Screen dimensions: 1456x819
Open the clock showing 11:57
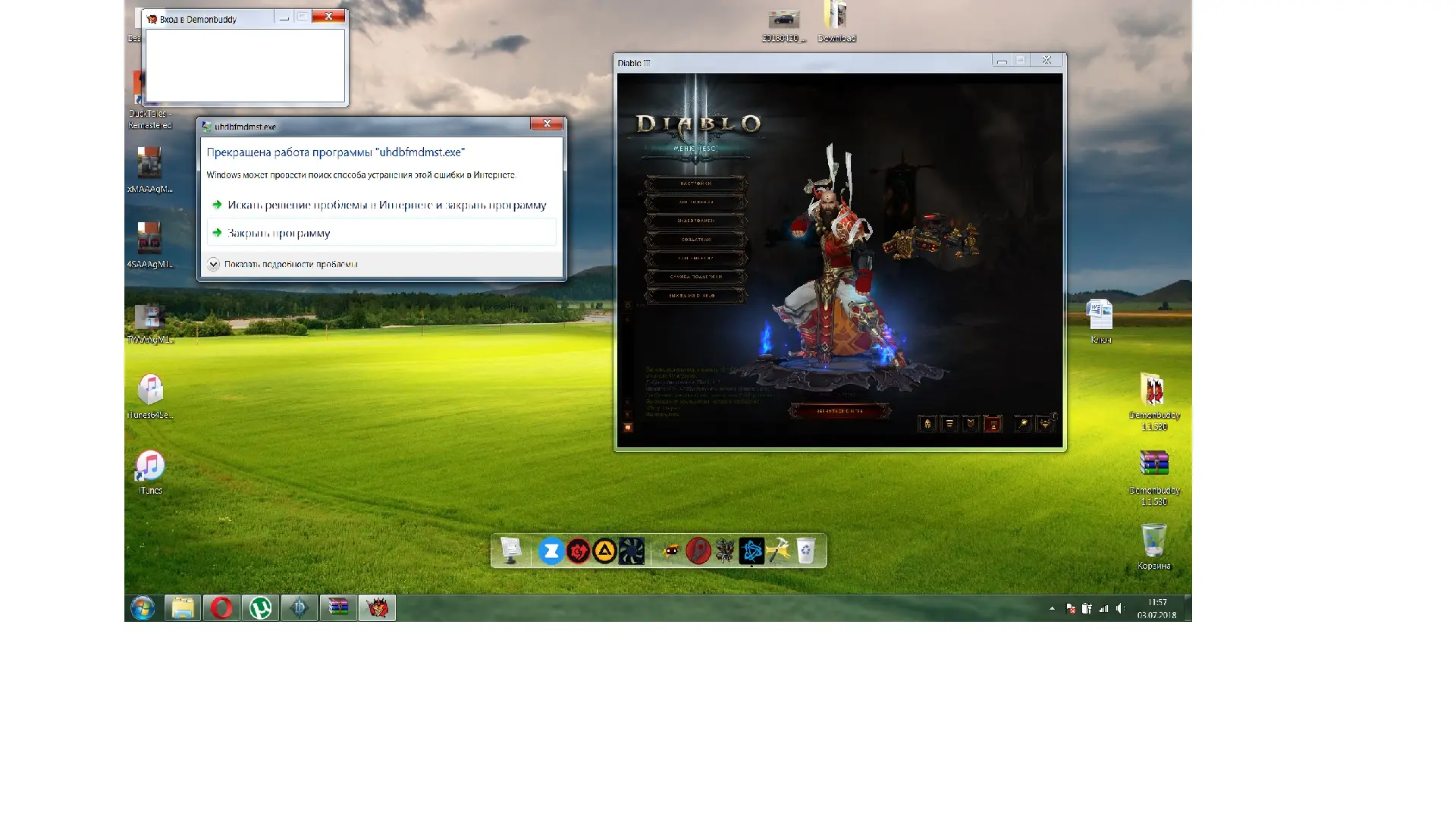click(x=1156, y=608)
